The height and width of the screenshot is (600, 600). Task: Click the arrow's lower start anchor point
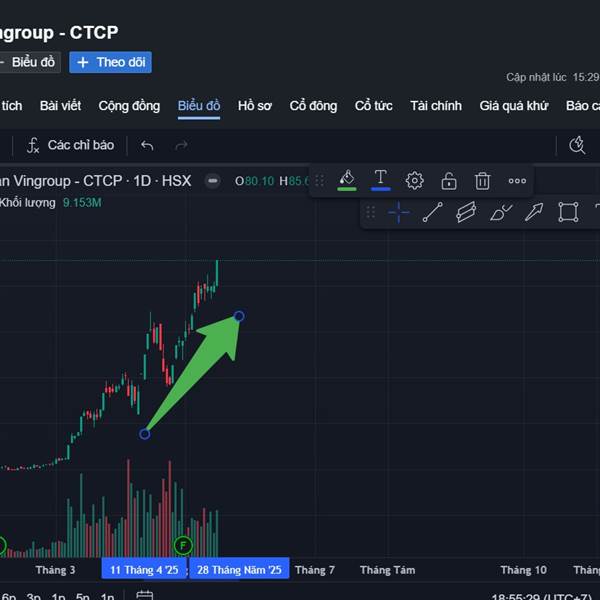point(145,434)
